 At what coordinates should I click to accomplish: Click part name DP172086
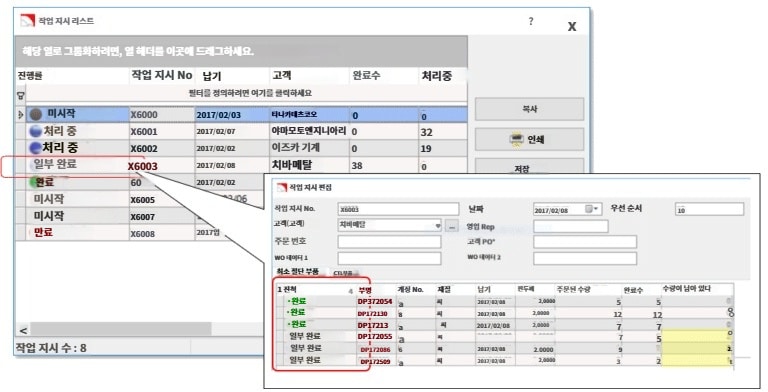click(x=376, y=349)
